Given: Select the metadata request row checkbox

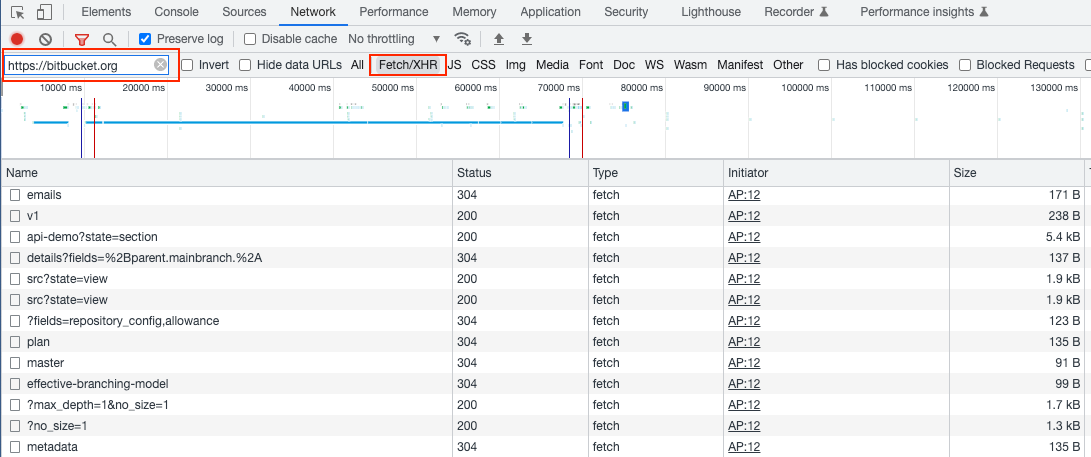Looking at the screenshot, I should click(x=15, y=447).
